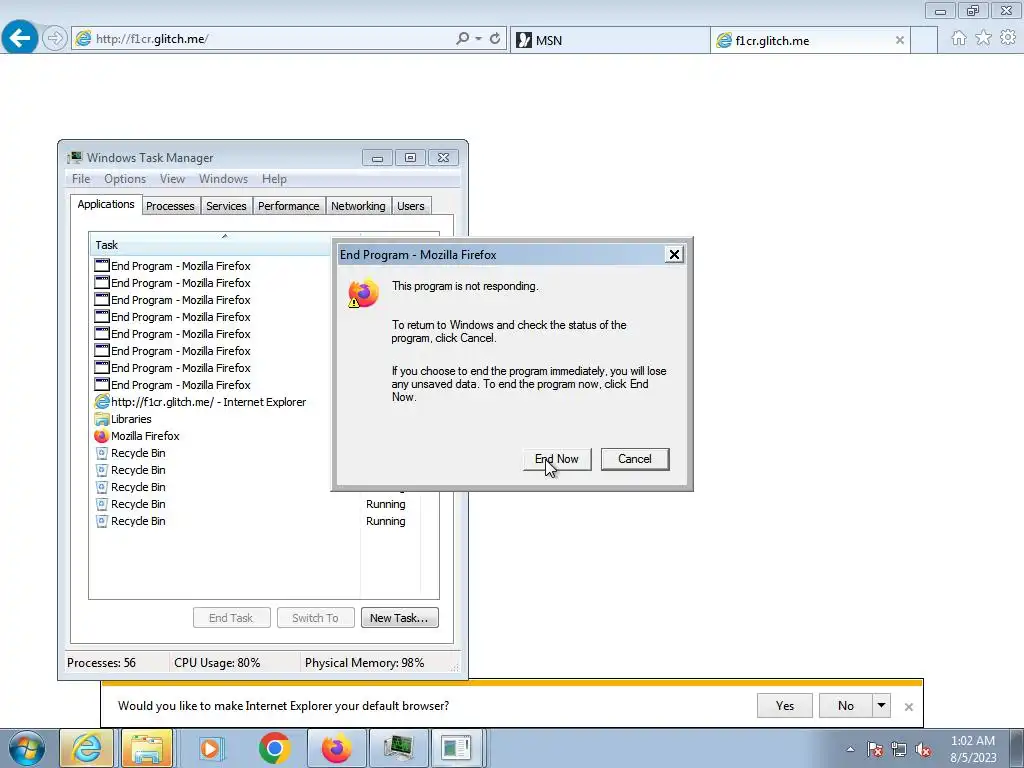Minimize the Windows Task Manager window

pos(377,158)
